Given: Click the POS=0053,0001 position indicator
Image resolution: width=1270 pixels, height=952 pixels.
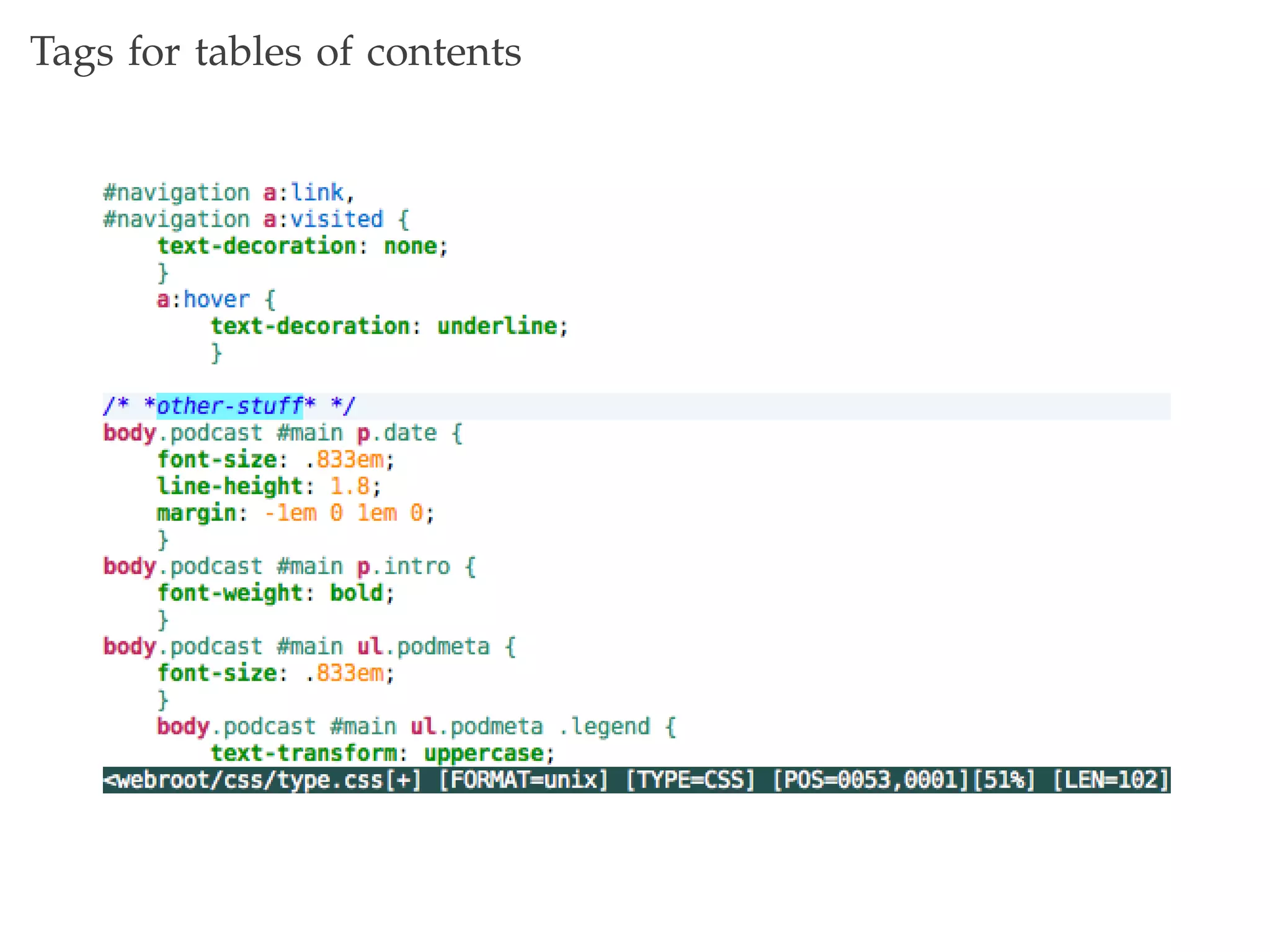Looking at the screenshot, I should (870, 780).
